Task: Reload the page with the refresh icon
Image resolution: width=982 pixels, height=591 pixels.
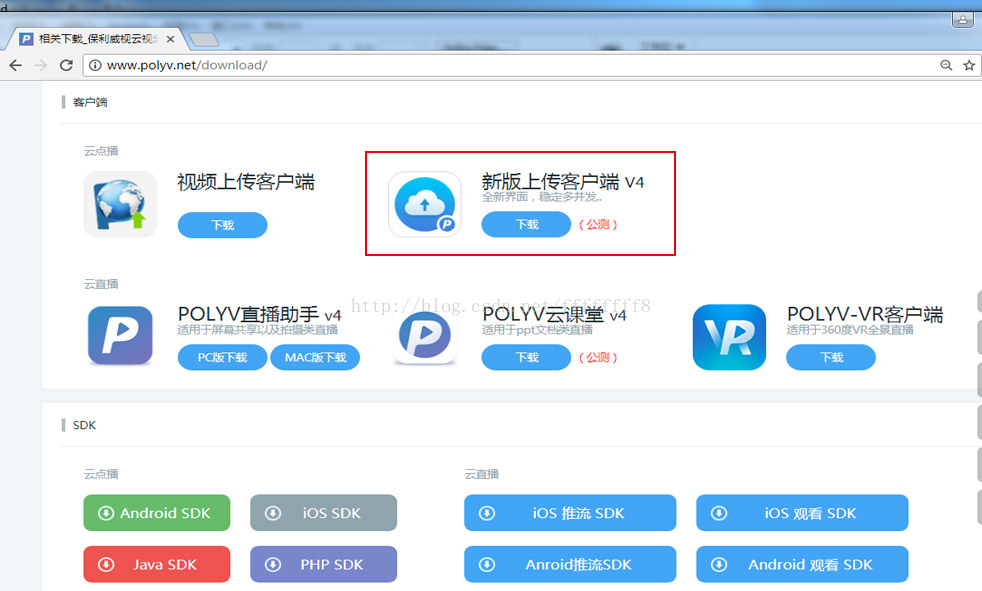Action: tap(66, 65)
